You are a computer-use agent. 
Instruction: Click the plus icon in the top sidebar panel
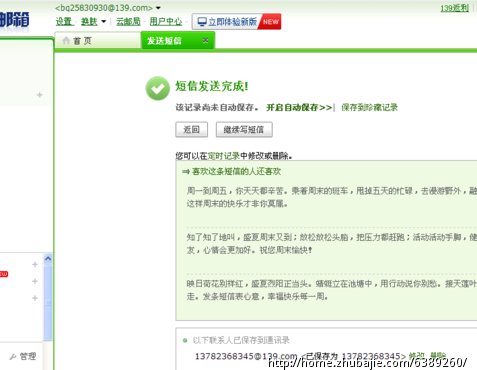[40, 95]
